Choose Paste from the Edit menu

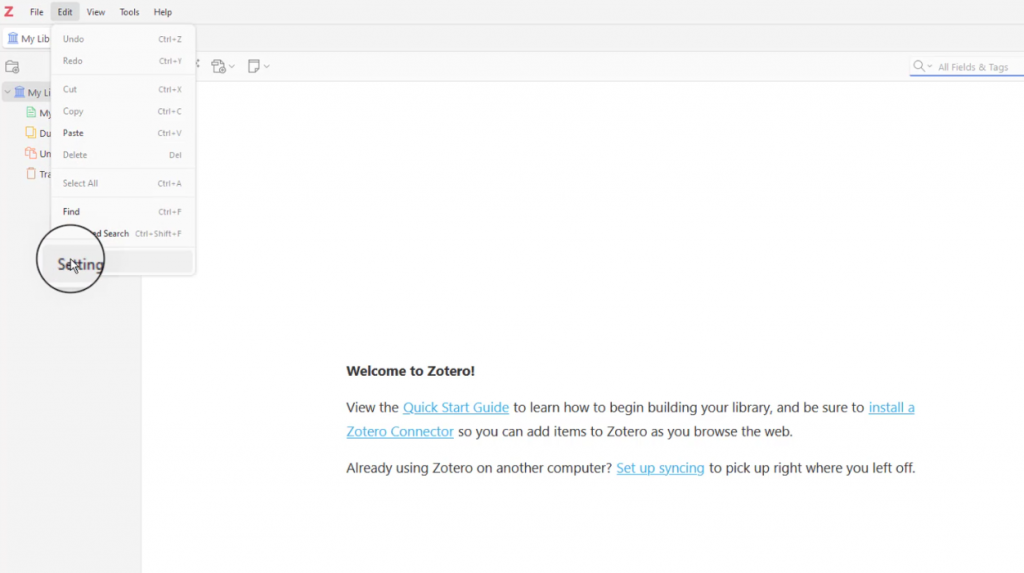(x=73, y=133)
